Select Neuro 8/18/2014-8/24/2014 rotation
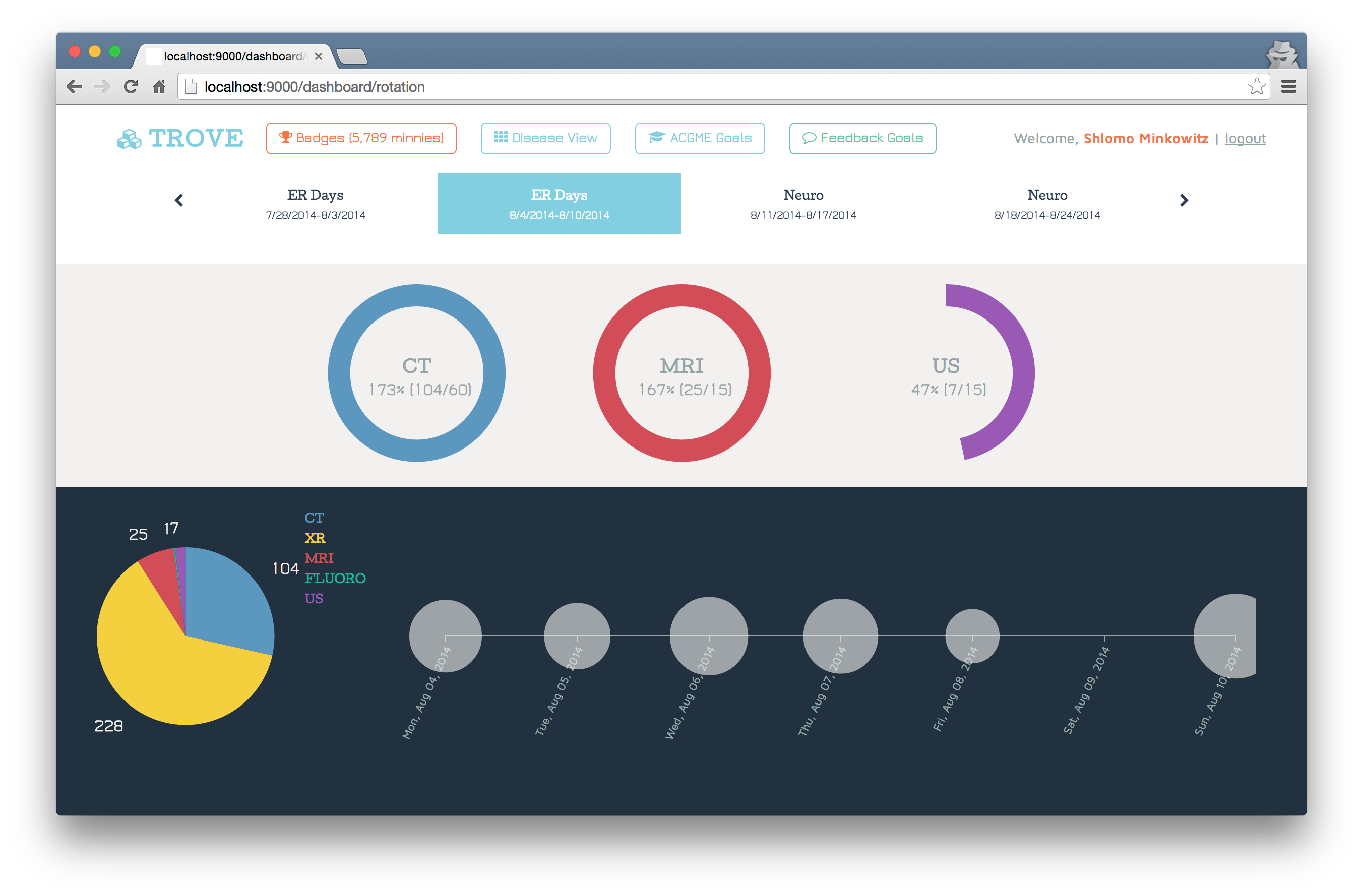 [1047, 204]
